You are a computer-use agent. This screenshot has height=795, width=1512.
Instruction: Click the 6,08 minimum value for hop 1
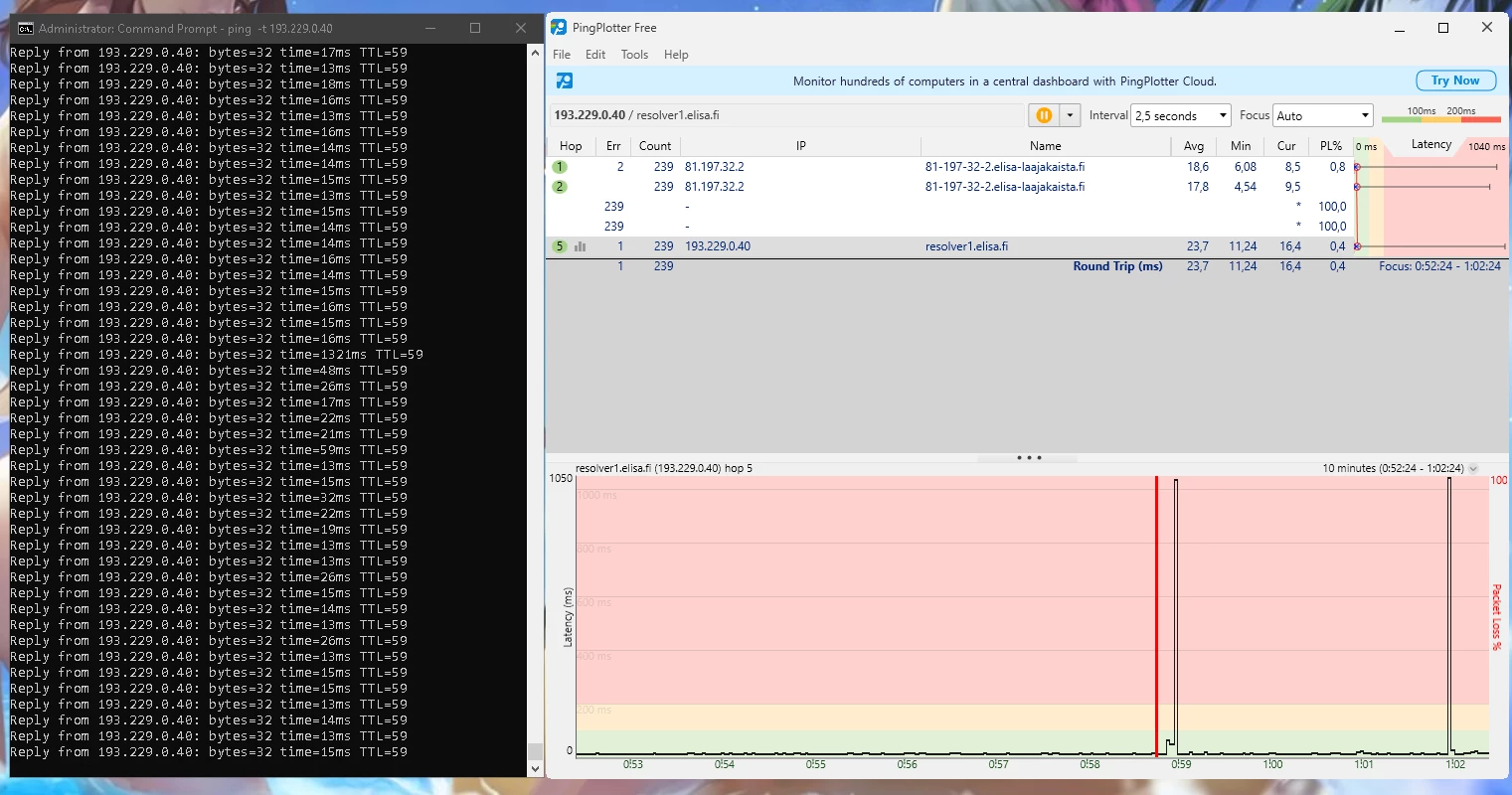pos(1246,167)
